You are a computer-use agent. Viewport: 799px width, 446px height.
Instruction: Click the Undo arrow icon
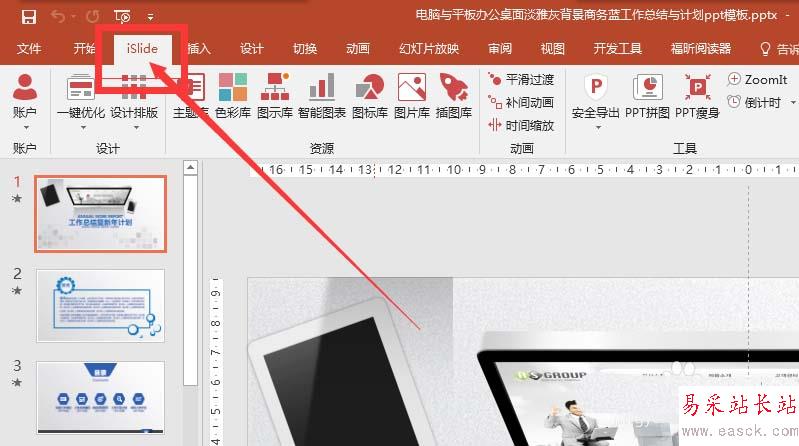[58, 16]
